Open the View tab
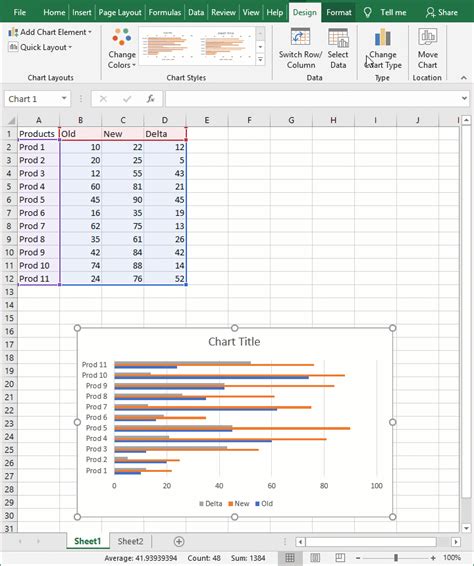 [251, 12]
